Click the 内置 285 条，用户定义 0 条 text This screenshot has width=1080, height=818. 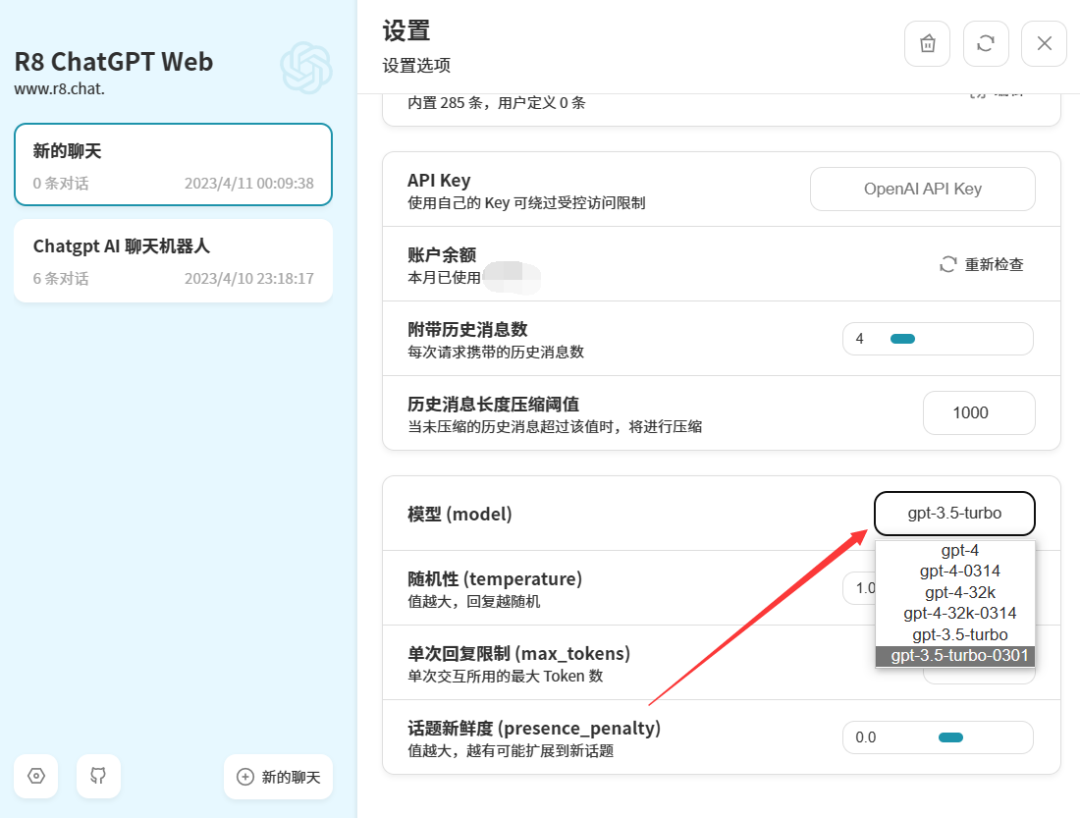496,103
